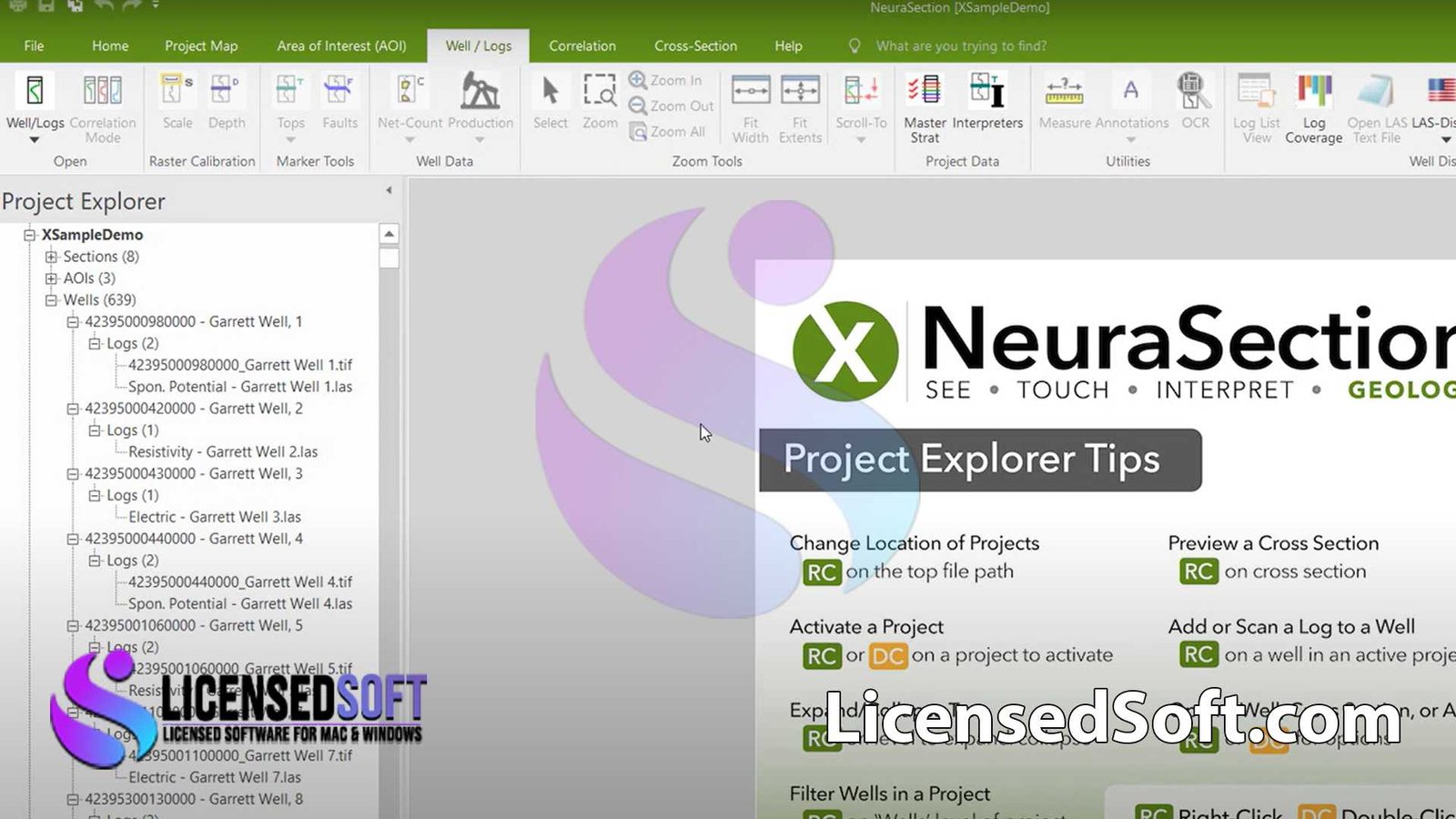Open Log List View
This screenshot has width=1456, height=819.
(x=1257, y=107)
